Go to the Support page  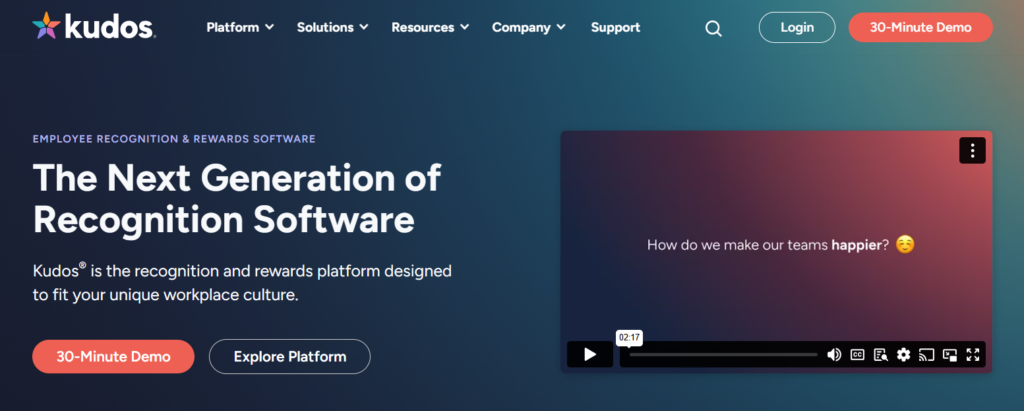tap(615, 27)
